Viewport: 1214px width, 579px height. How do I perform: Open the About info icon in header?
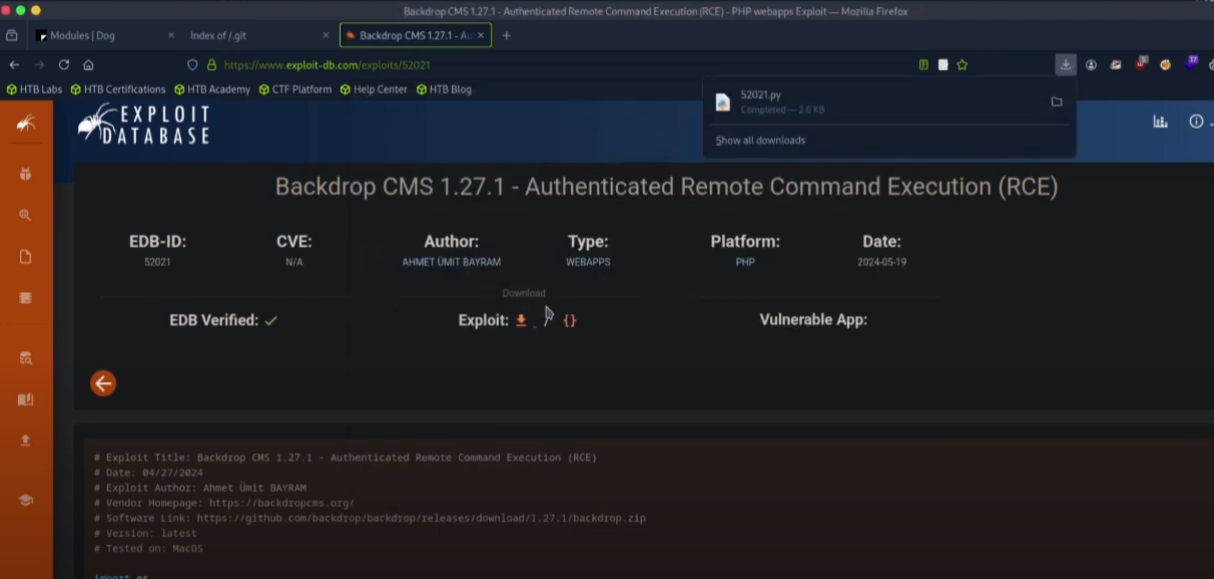1196,122
